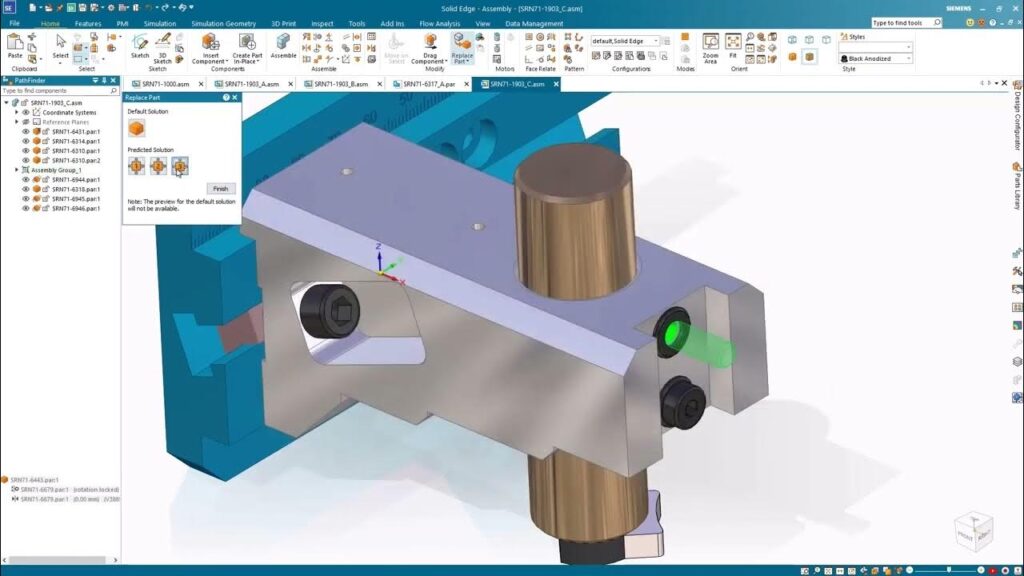Viewport: 1024px width, 576px height.
Task: Toggle Coordinate Systems visibility eye
Action: point(26,112)
